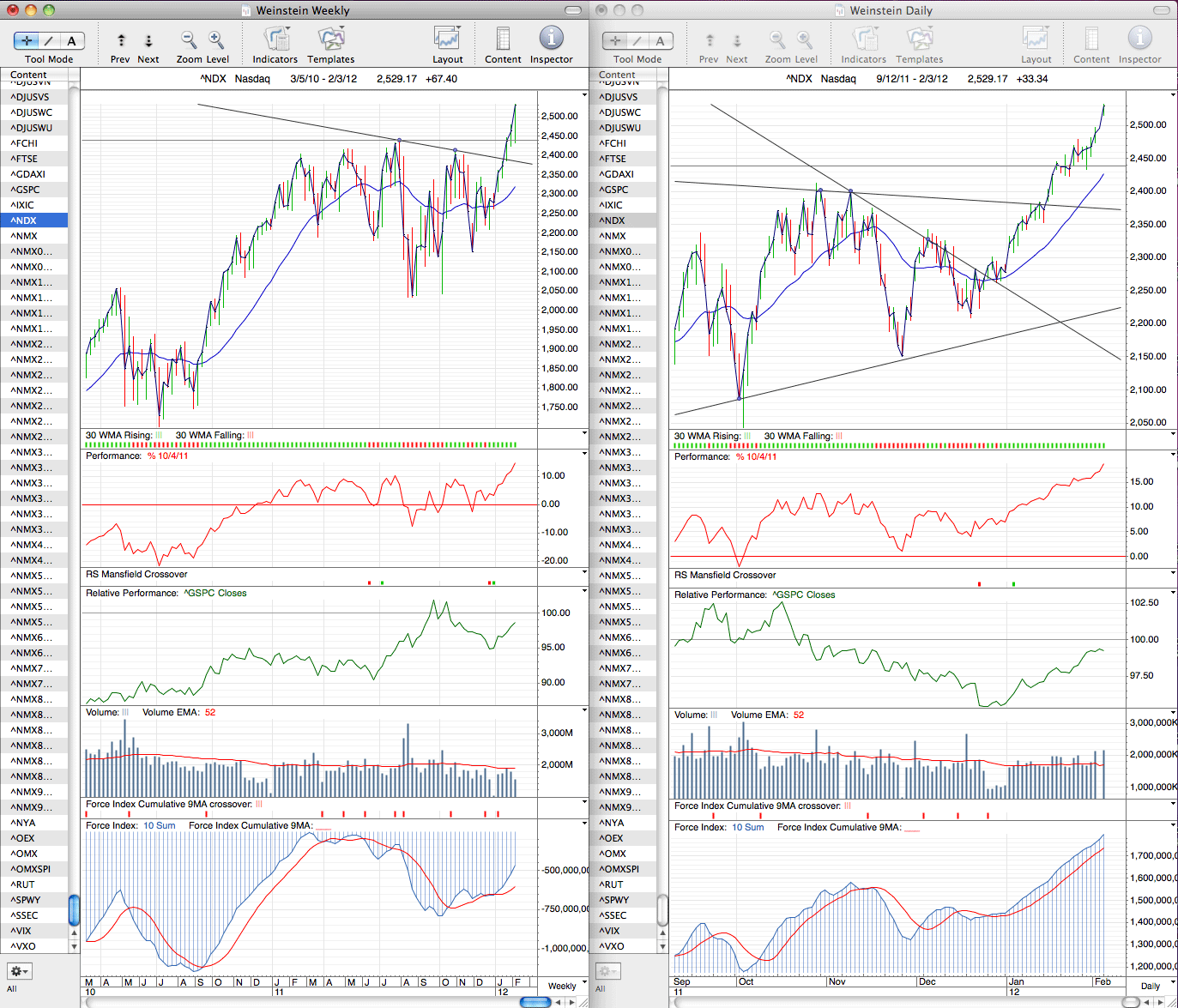1178x1008 pixels.
Task: Select crosshair tool mode in Daily window
Action: 615,40
